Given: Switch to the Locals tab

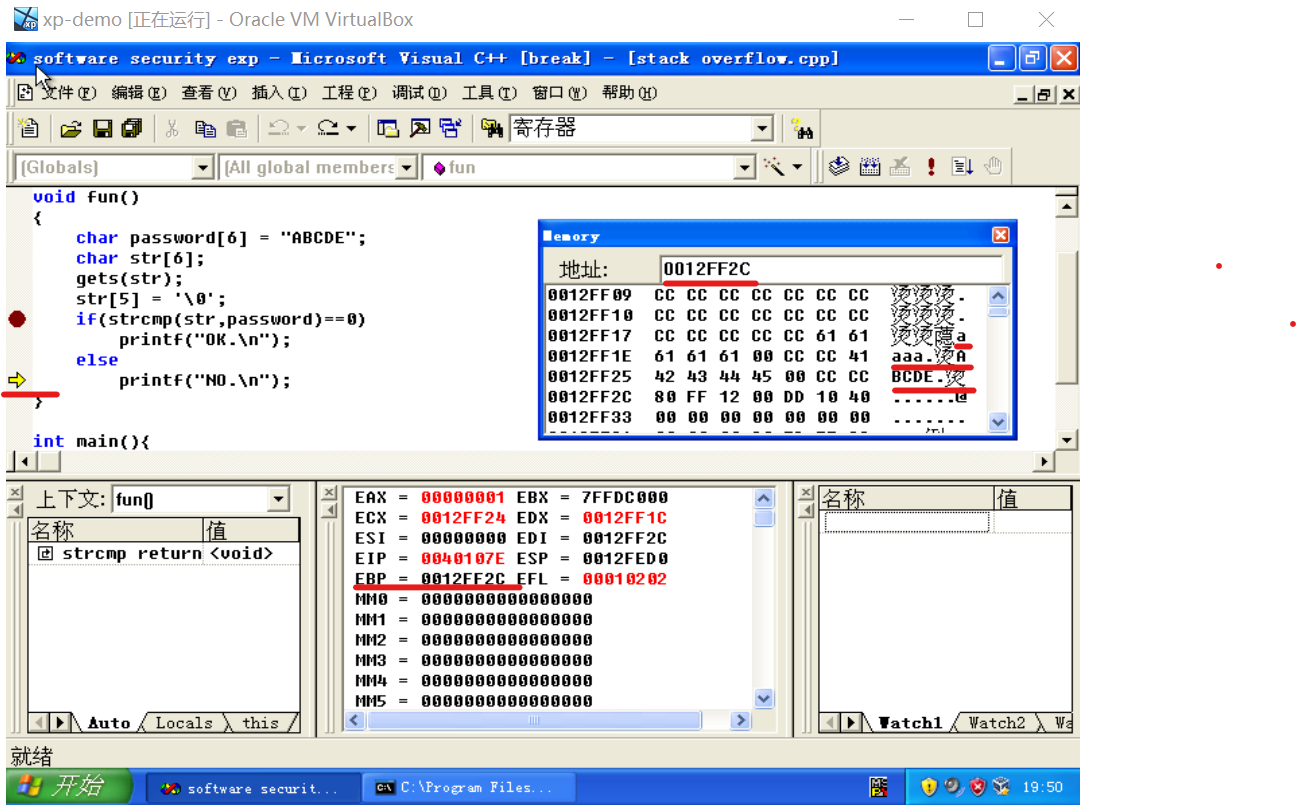Looking at the screenshot, I should [x=186, y=723].
